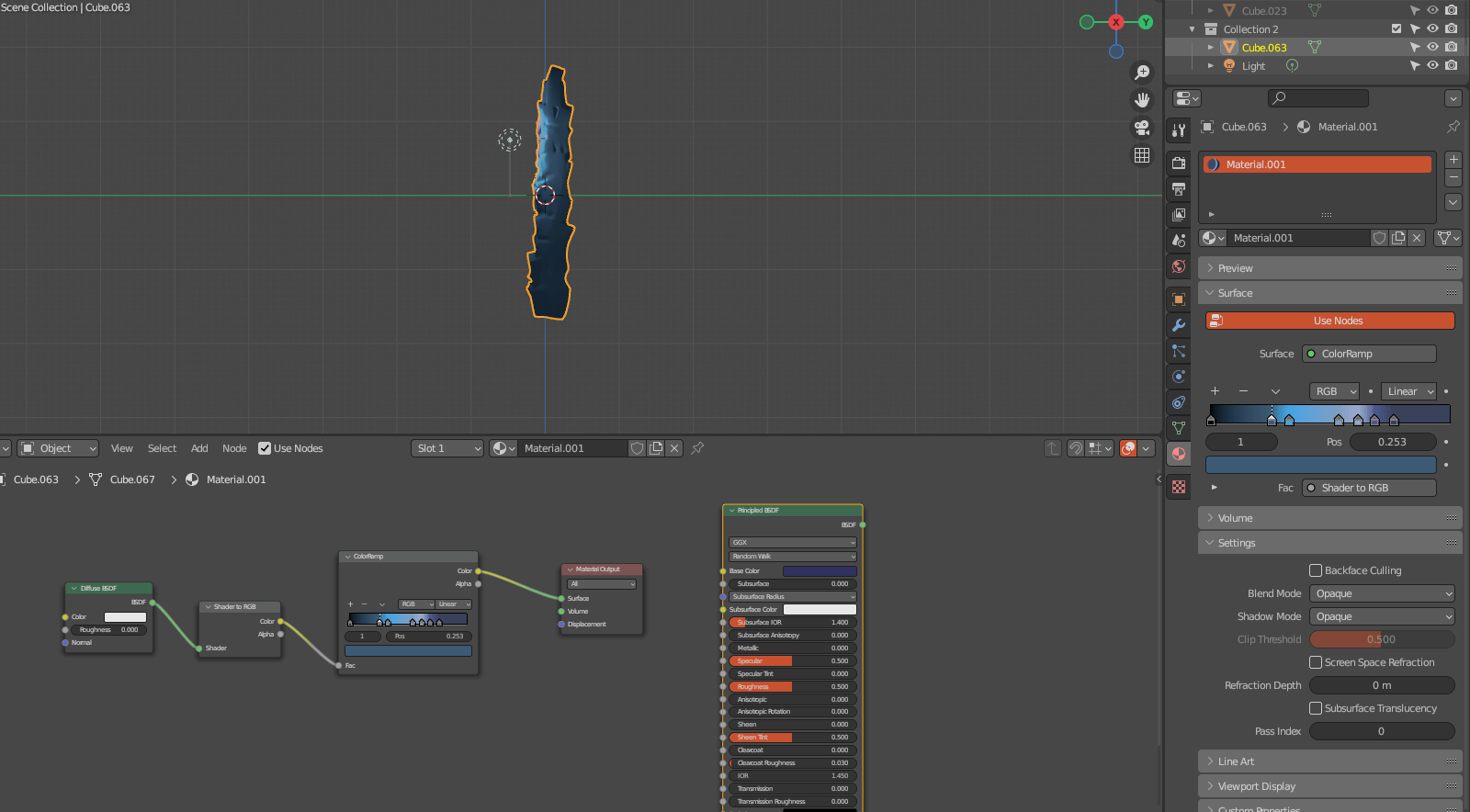Open the Texture properties checker tab
The height and width of the screenshot is (812, 1470).
(x=1179, y=487)
